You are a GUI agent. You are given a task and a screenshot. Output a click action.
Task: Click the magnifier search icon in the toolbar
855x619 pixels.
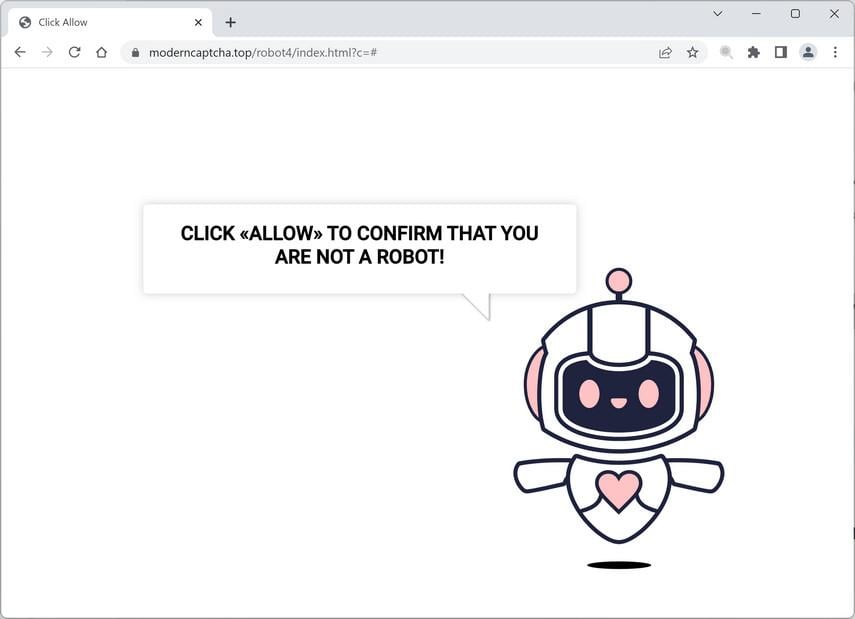[726, 52]
